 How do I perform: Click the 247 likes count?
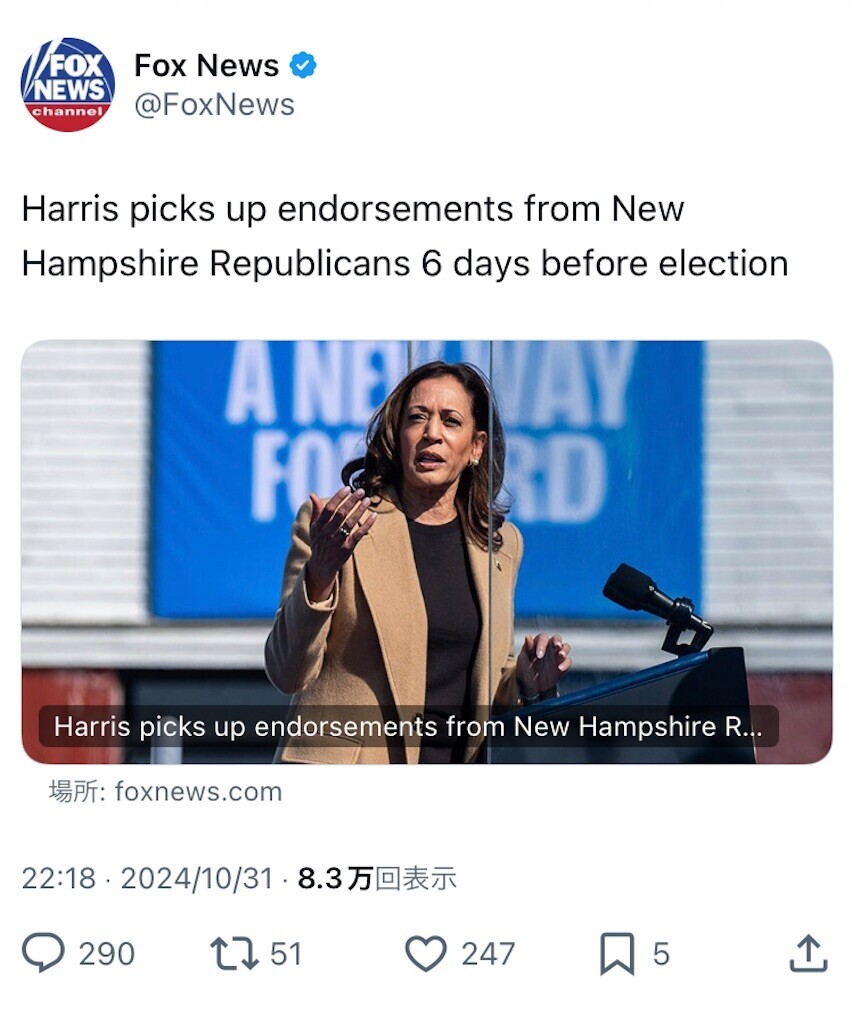pos(489,954)
